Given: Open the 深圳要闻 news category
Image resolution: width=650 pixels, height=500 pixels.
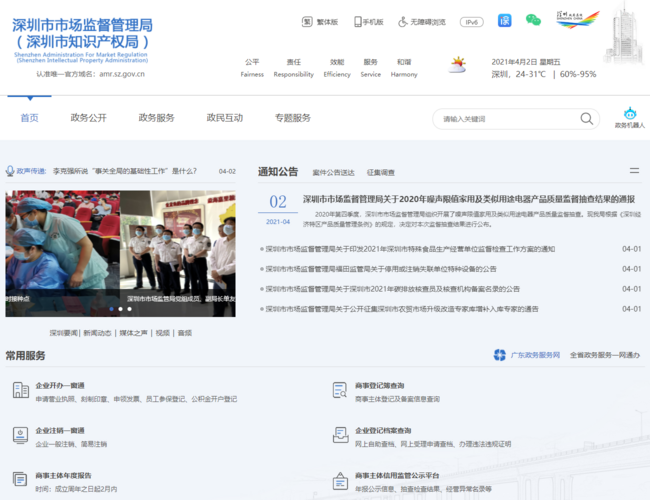Looking at the screenshot, I should coord(63,333).
